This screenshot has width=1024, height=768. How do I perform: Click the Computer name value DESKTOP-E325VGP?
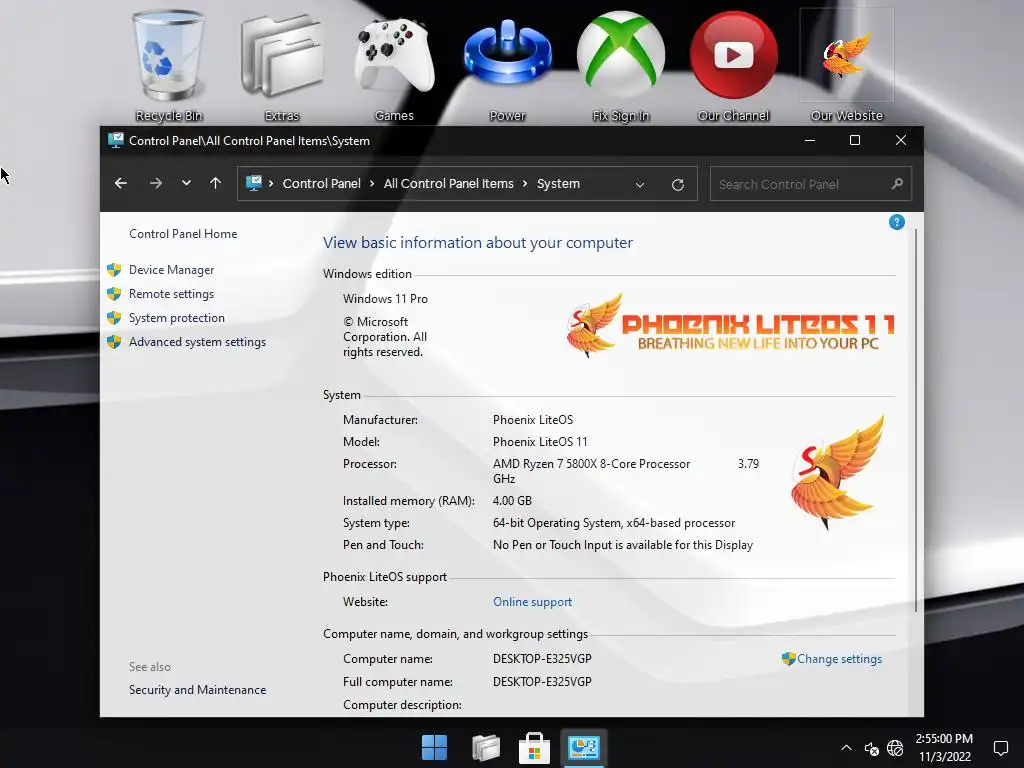[x=542, y=659]
